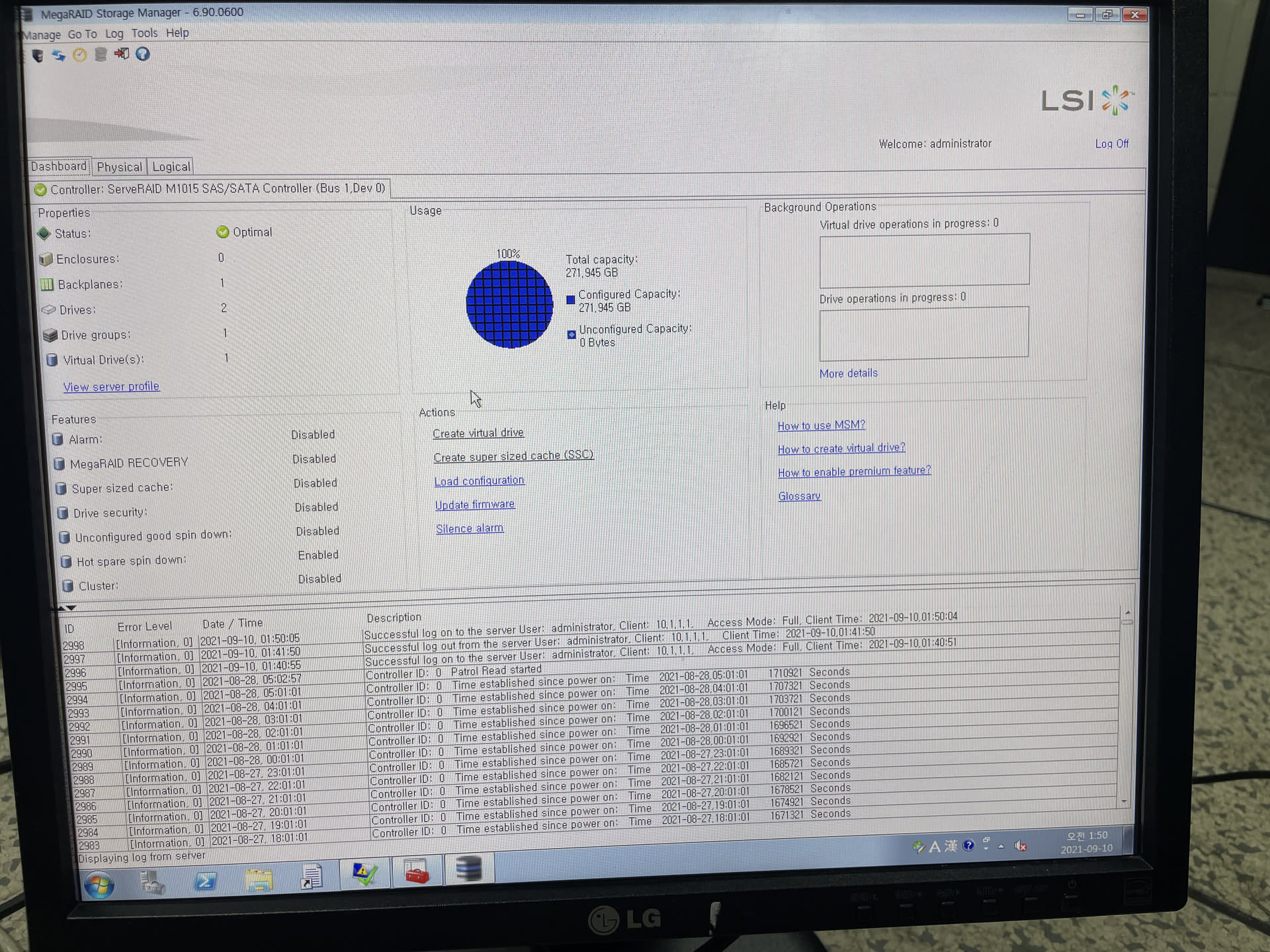Click the blue help question mark icon
This screenshot has height=952, width=1270.
click(x=142, y=54)
